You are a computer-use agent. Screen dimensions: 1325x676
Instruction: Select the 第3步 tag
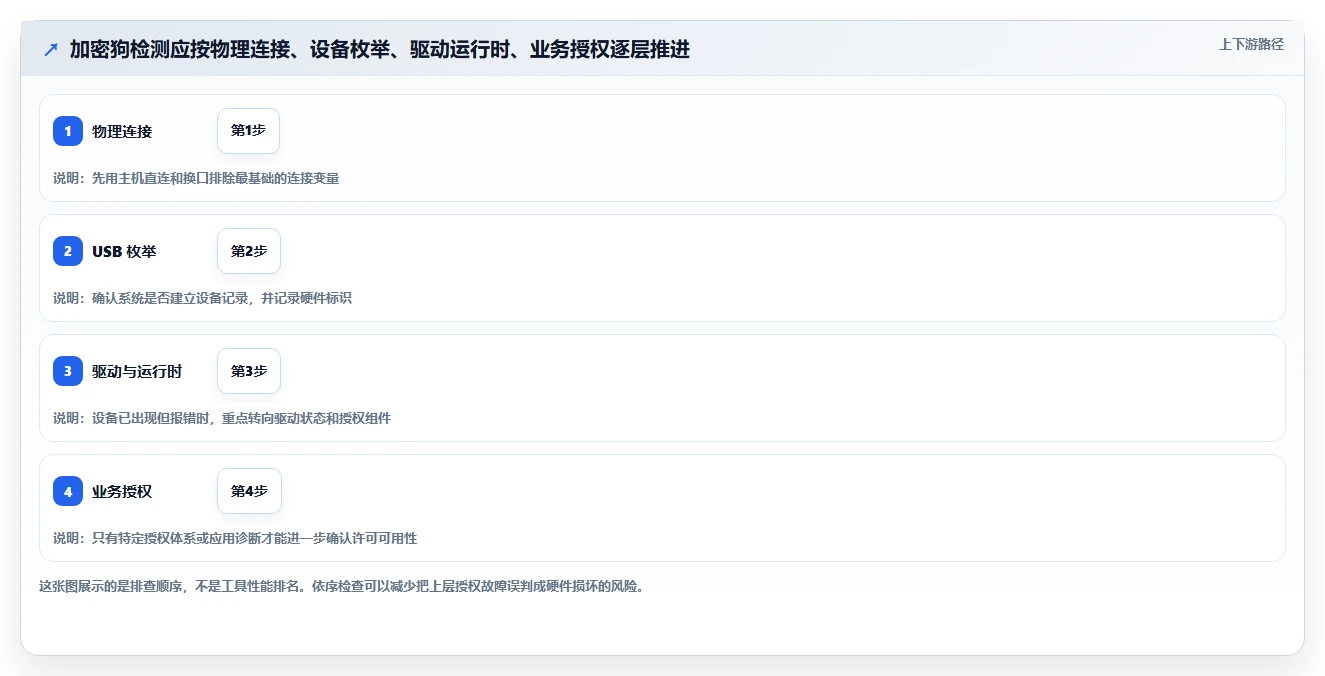pos(249,371)
